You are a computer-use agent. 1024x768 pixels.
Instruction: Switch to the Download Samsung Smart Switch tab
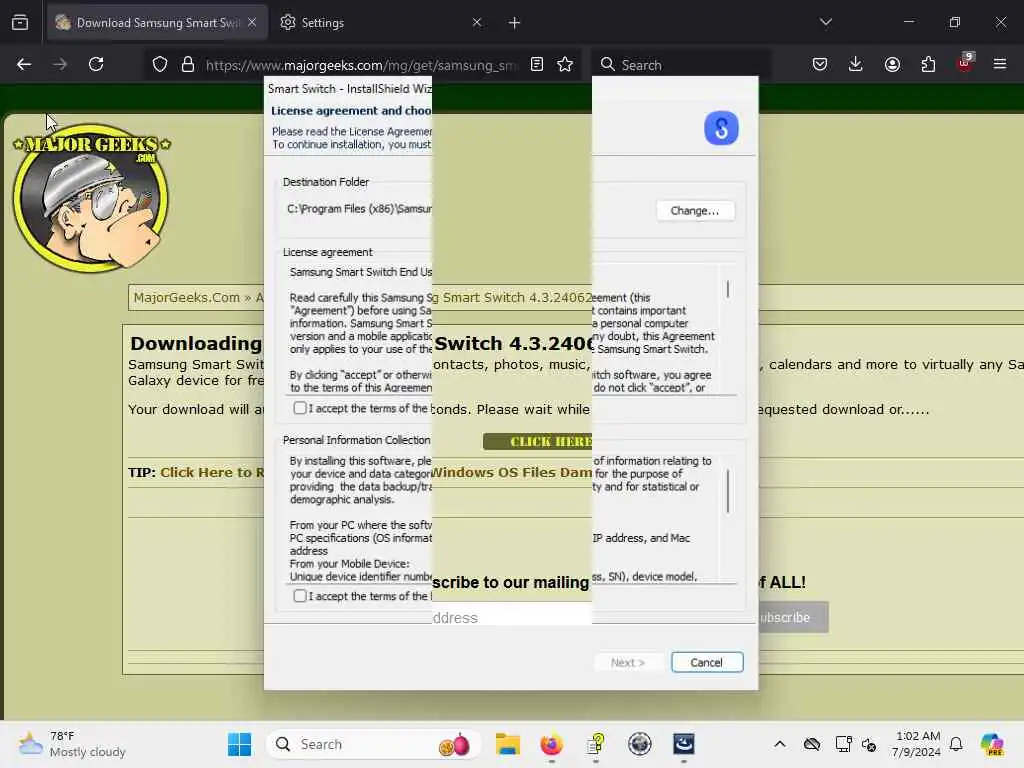coord(157,22)
